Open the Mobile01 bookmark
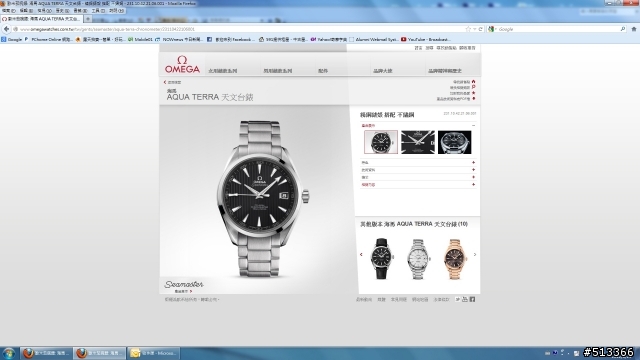 pyautogui.click(x=140, y=40)
